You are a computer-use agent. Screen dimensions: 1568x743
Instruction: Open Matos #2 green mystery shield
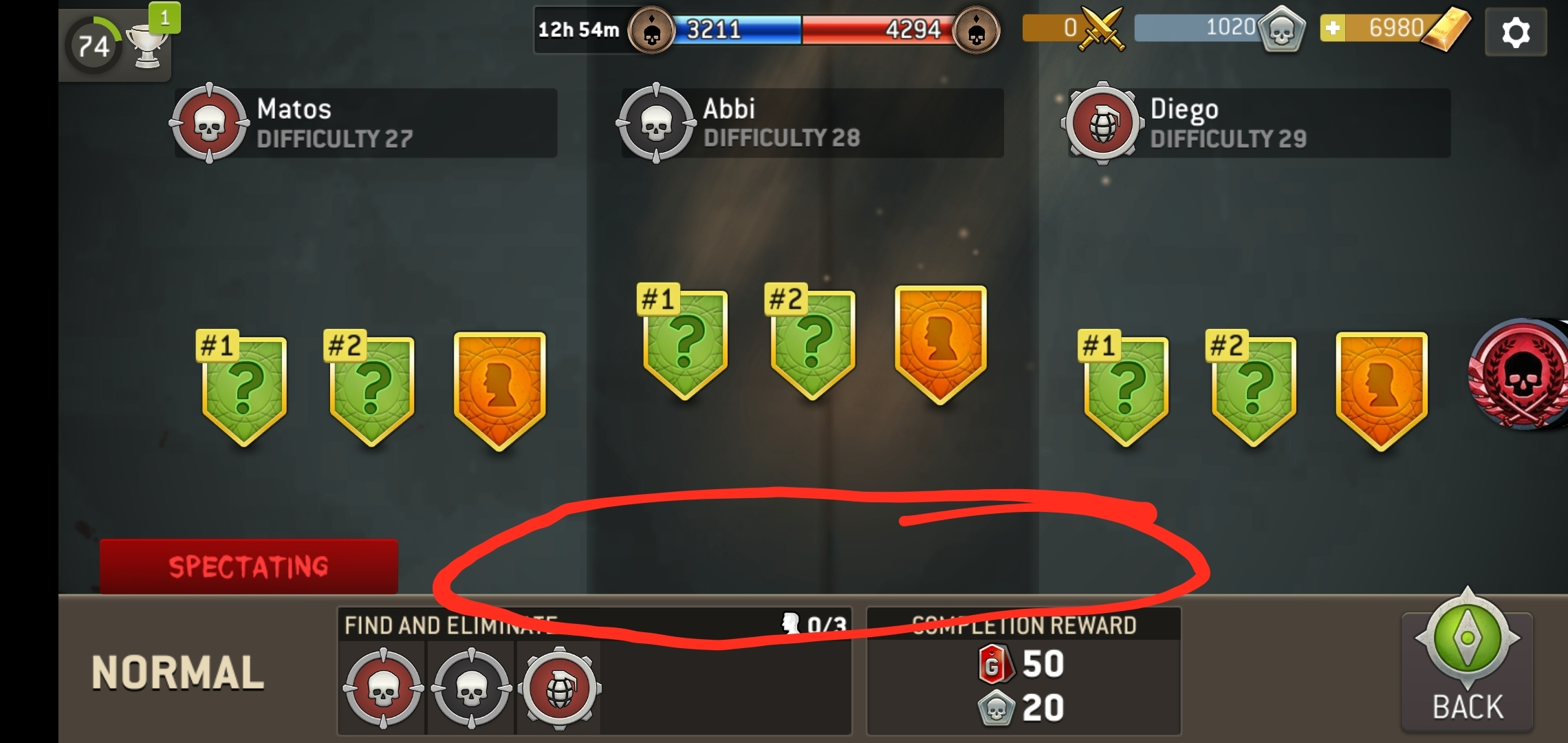coord(371,389)
